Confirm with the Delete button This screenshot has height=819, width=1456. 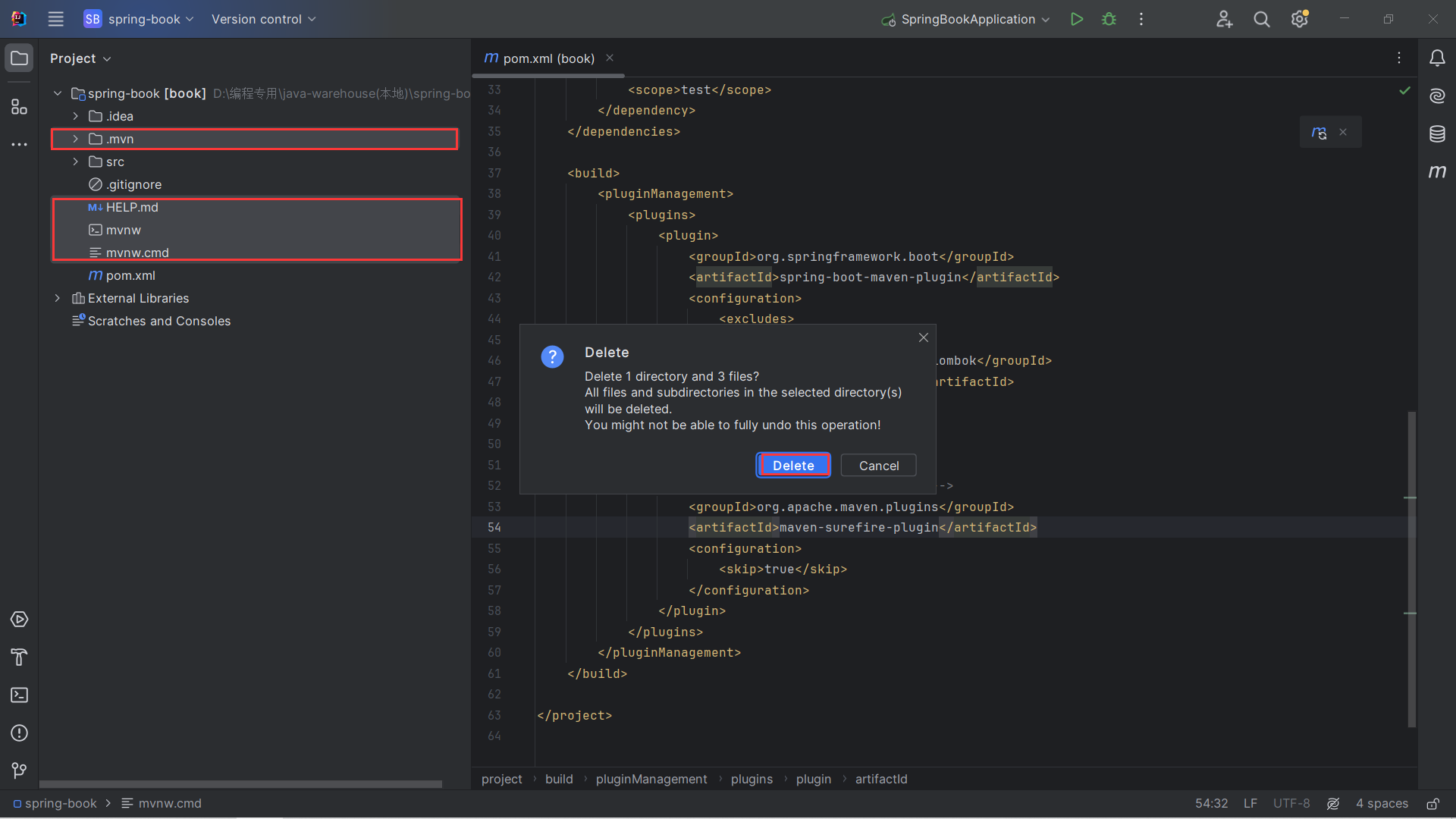pyautogui.click(x=792, y=466)
